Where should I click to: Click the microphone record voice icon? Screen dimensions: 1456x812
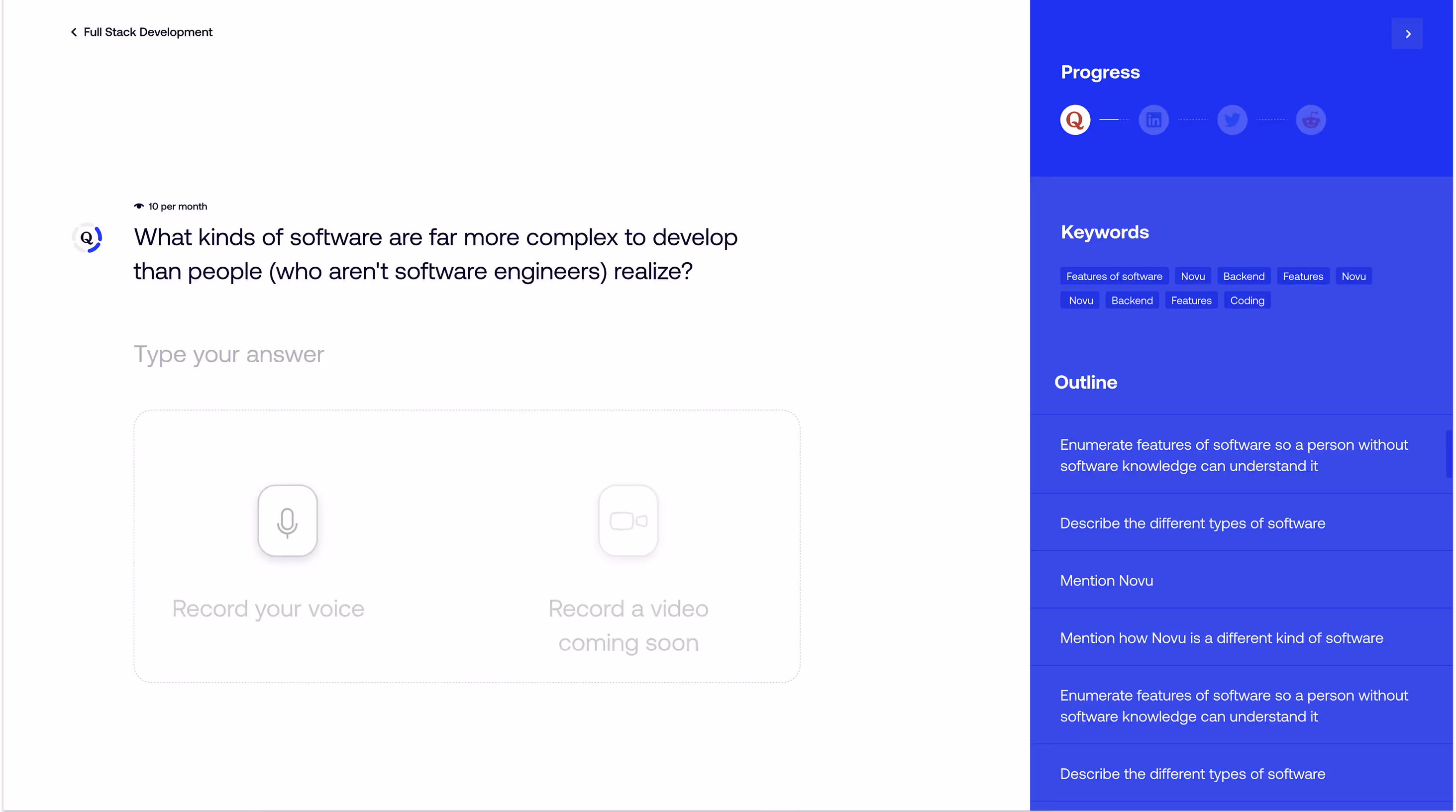coord(287,520)
